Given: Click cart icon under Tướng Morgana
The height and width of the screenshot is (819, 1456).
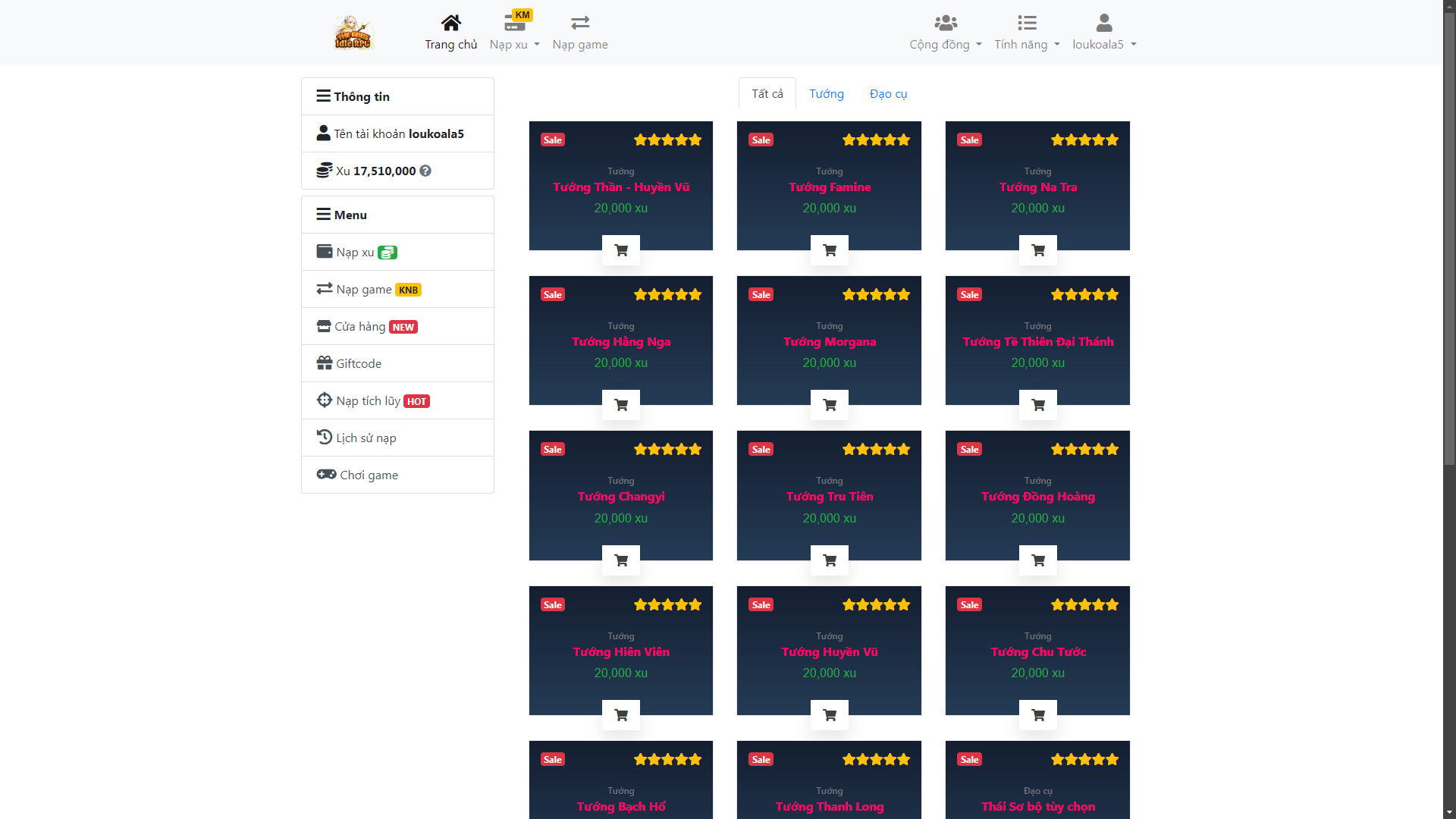Looking at the screenshot, I should [829, 405].
